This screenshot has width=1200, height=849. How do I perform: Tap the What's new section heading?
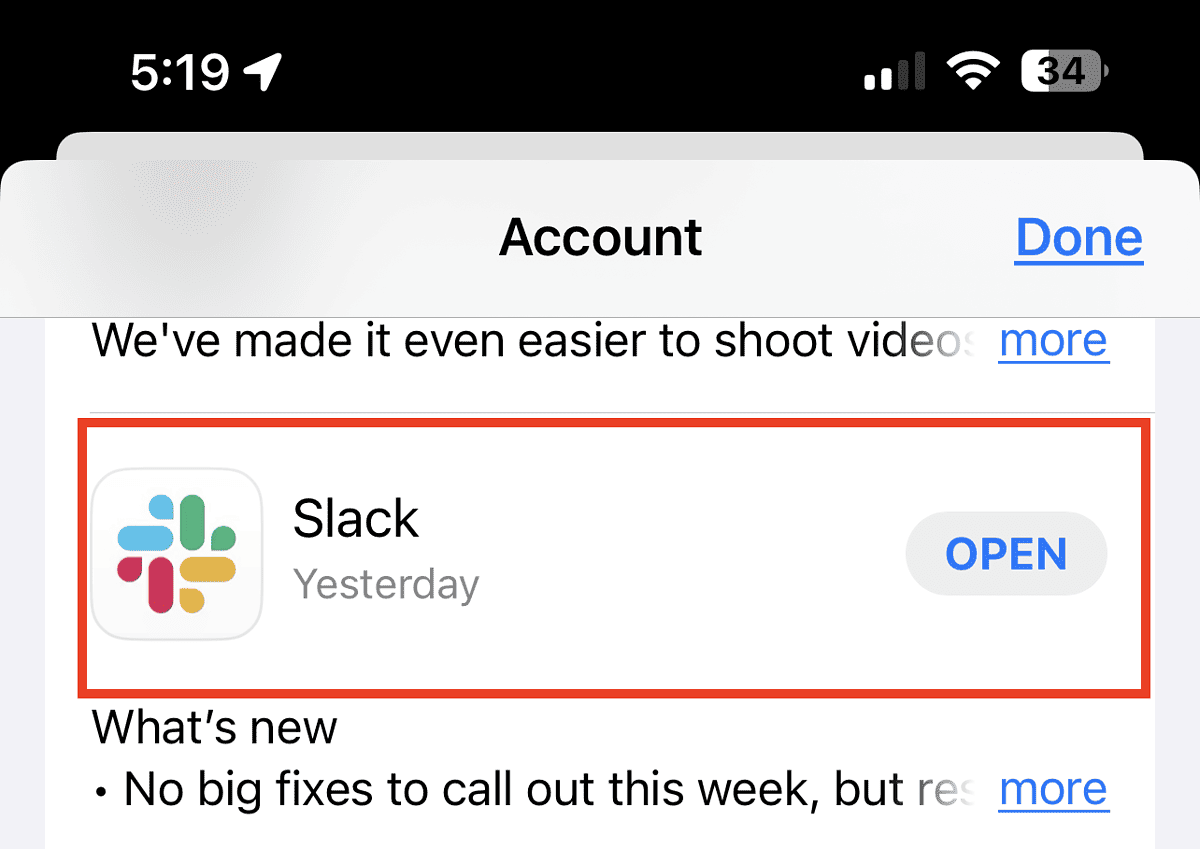[213, 728]
